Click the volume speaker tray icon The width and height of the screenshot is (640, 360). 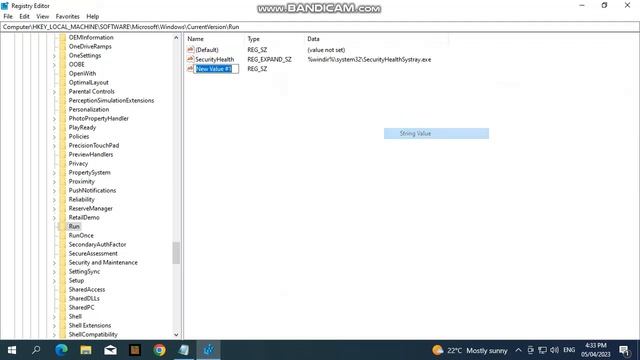(554, 350)
